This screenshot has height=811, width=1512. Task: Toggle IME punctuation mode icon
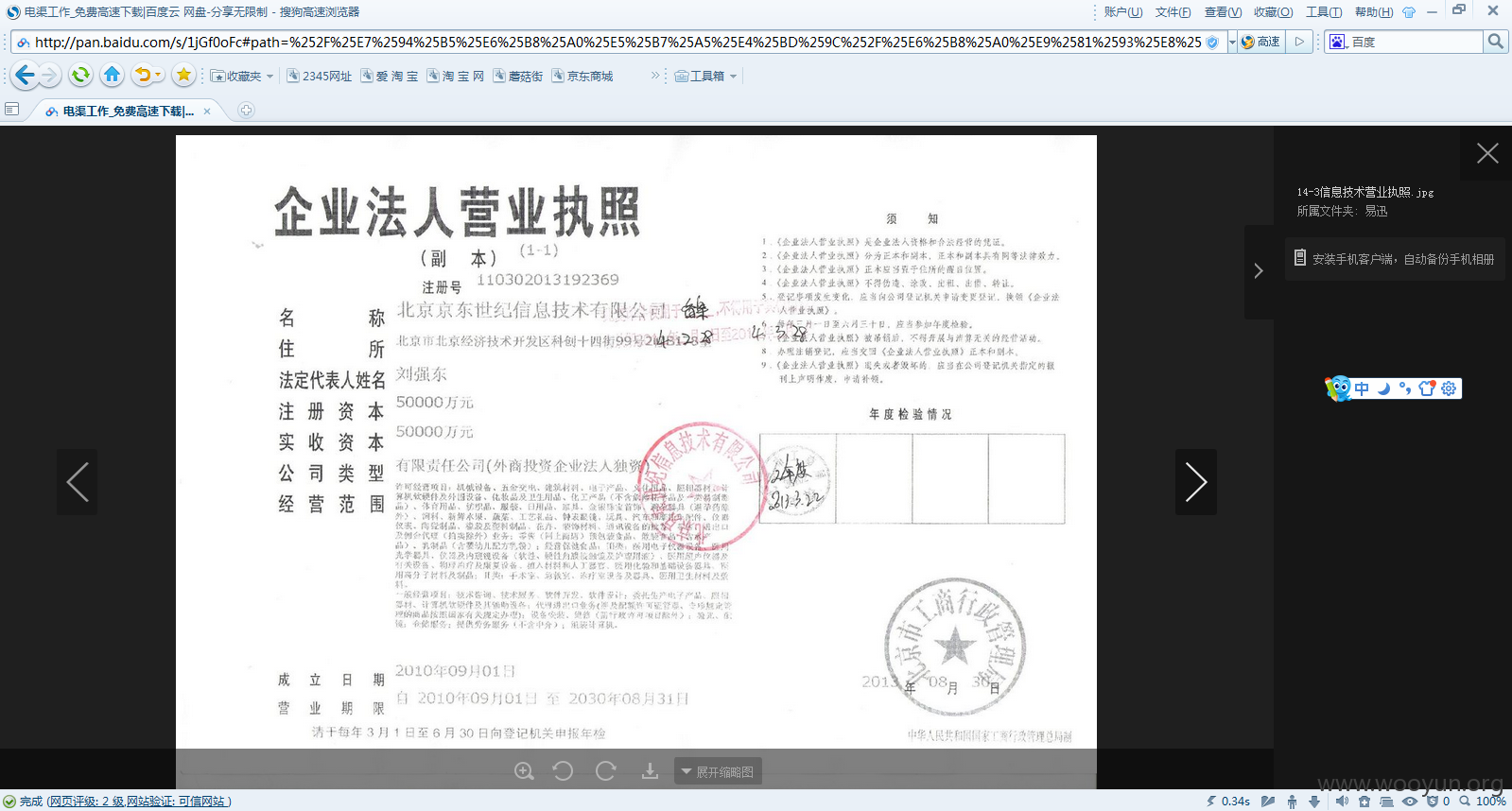click(1405, 388)
